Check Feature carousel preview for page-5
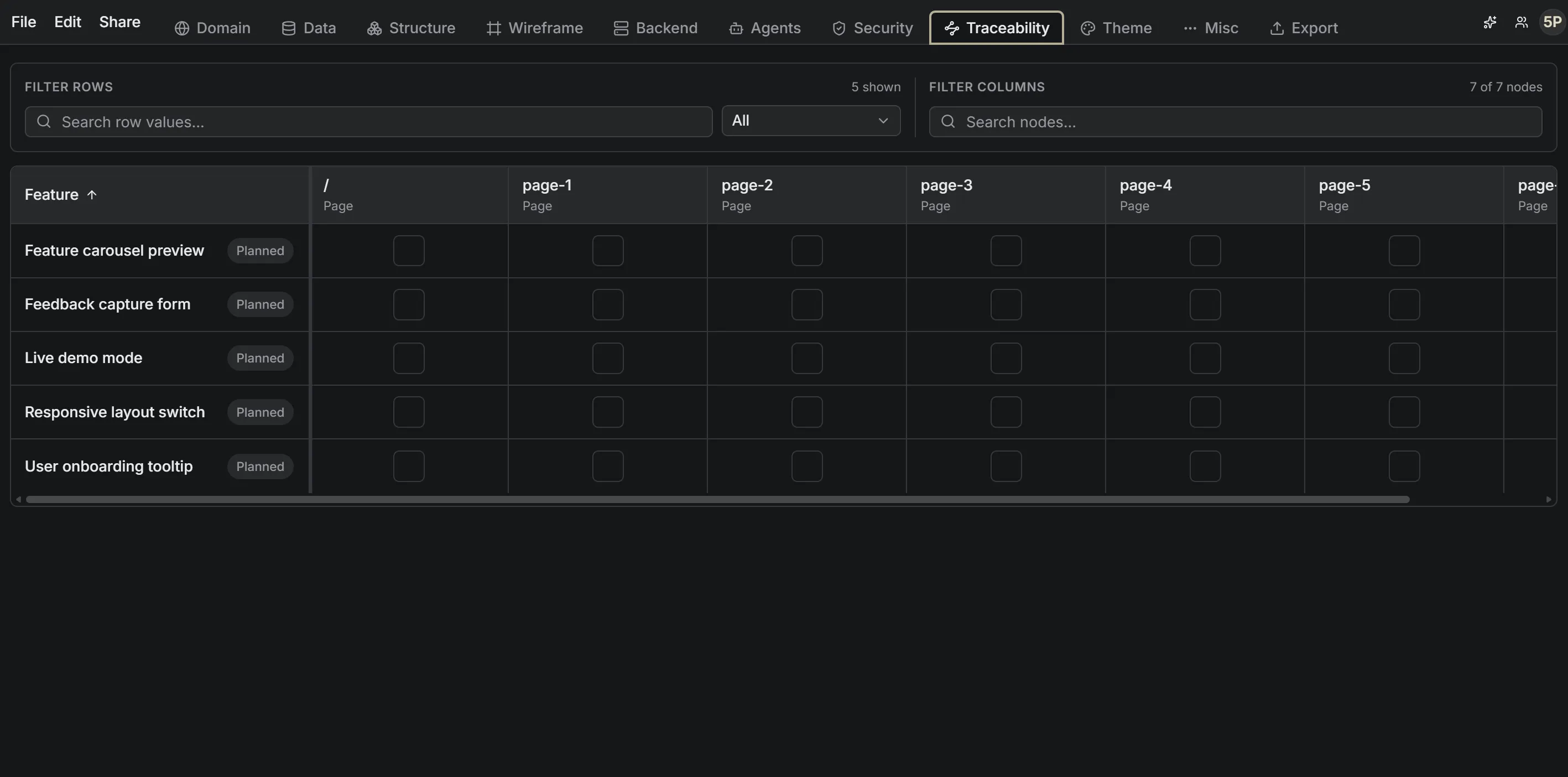The width and height of the screenshot is (1568, 777). [x=1404, y=251]
